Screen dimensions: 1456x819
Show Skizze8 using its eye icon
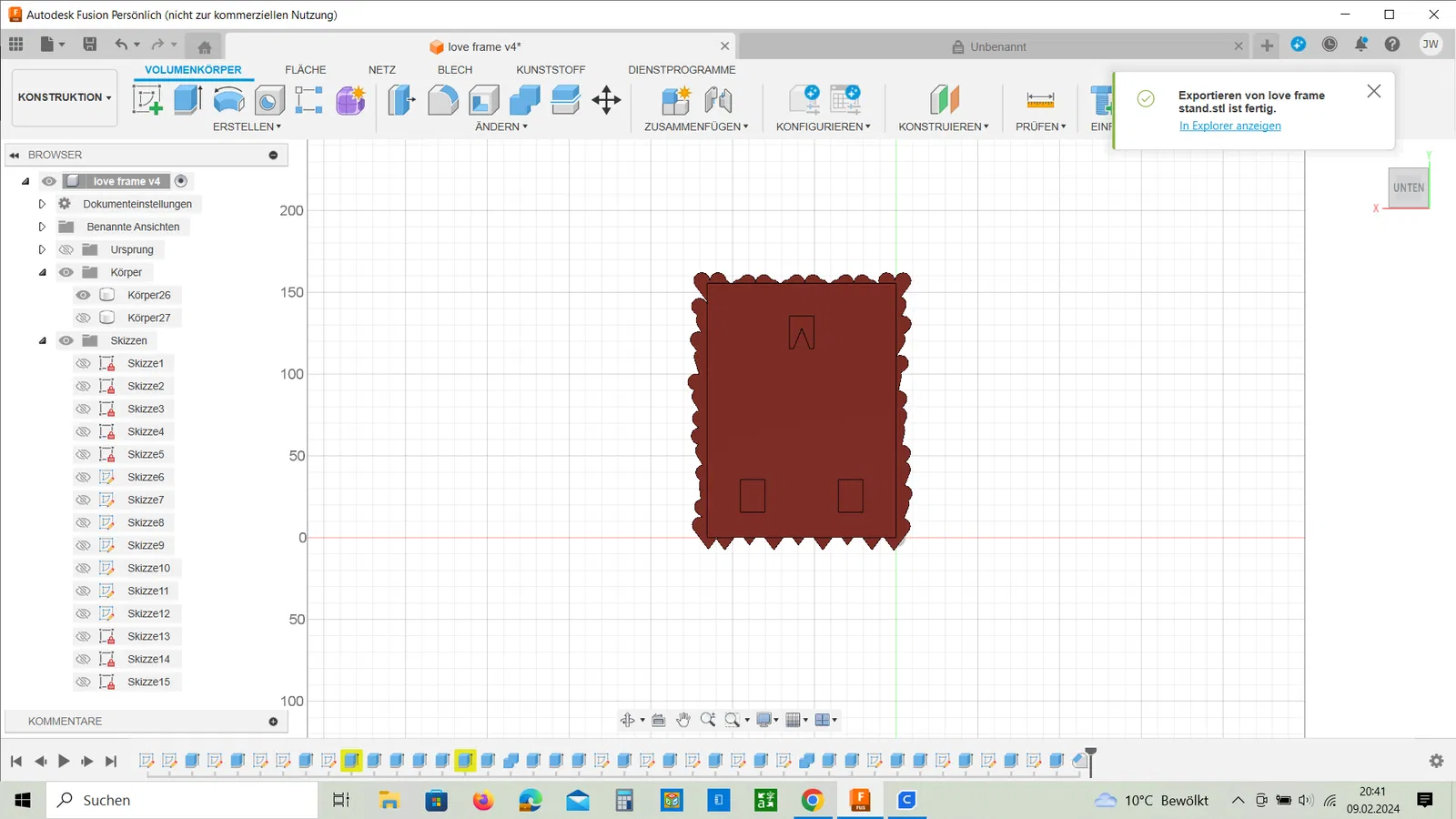[83, 522]
